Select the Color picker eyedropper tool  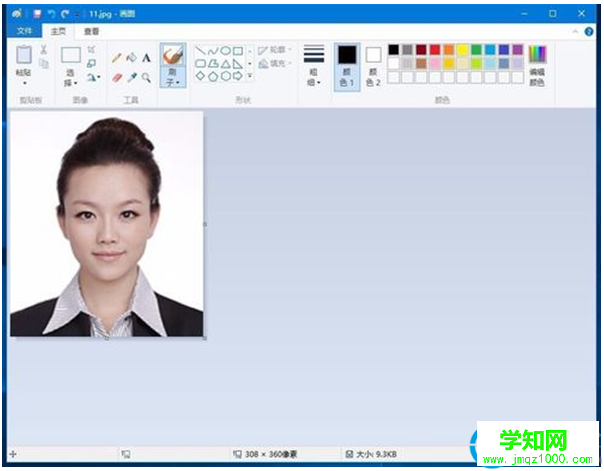131,76
